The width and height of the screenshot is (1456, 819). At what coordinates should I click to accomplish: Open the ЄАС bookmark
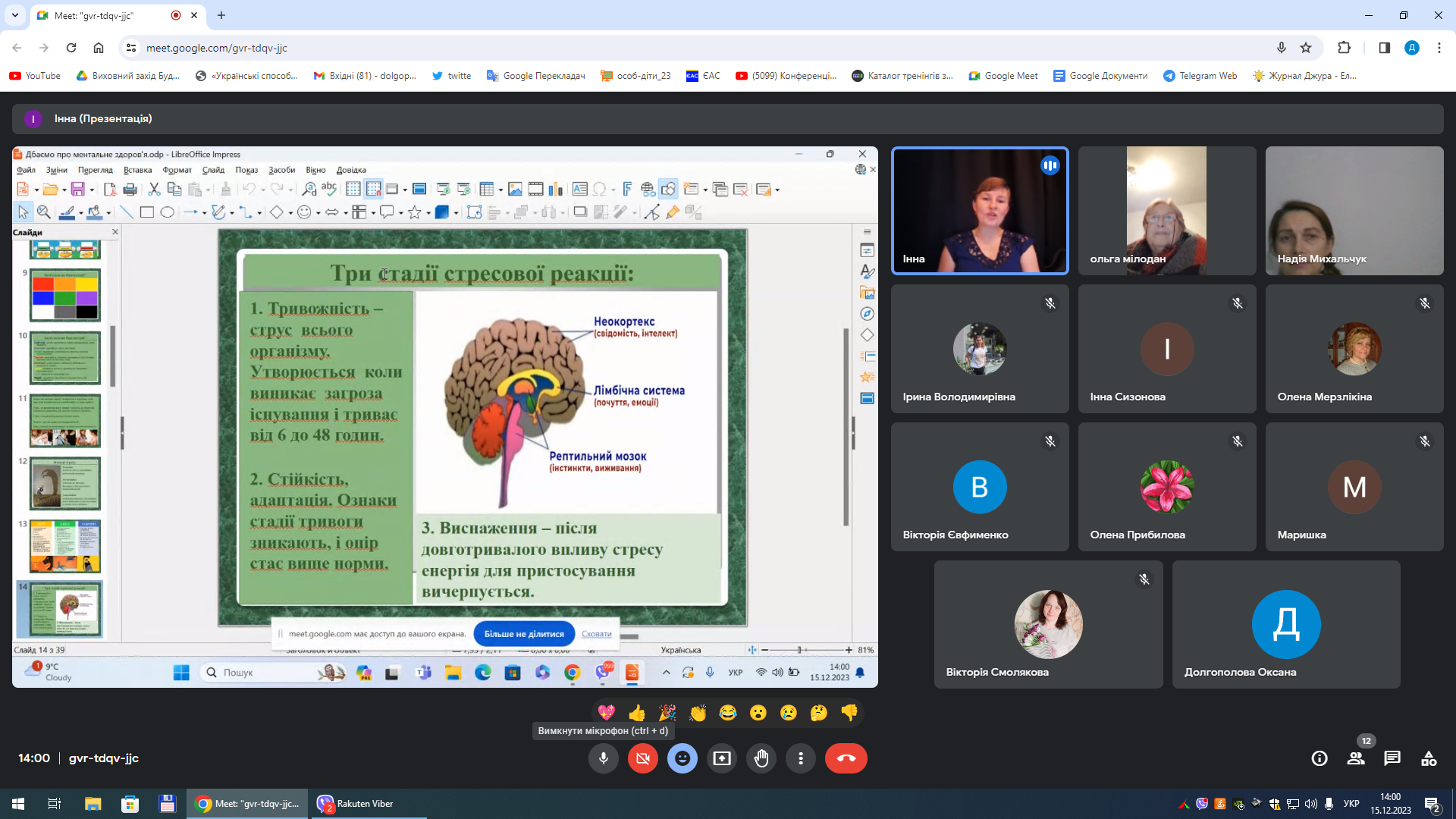(703, 76)
